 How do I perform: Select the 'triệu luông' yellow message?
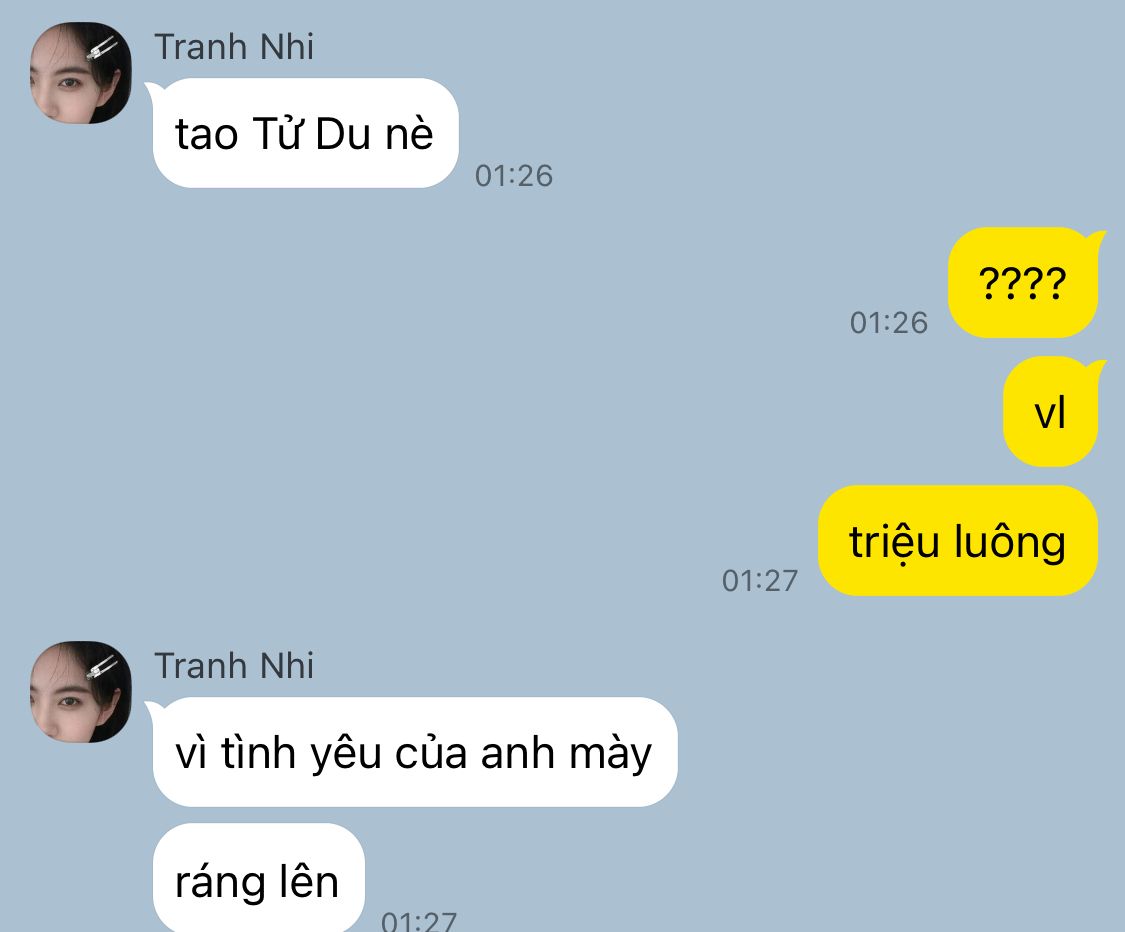coord(958,540)
